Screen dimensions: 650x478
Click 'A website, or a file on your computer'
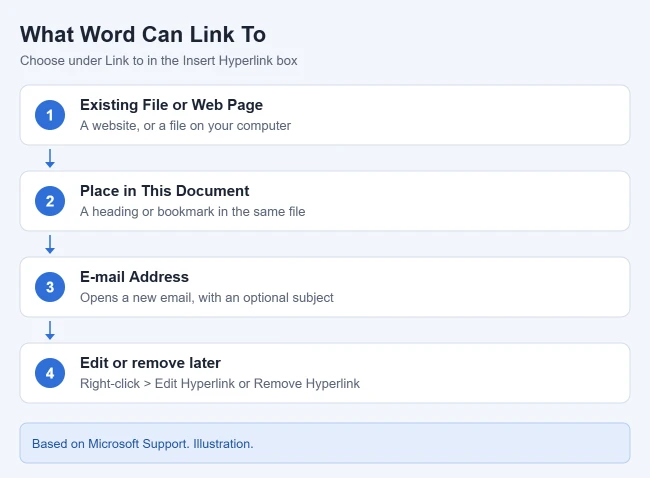185,126
